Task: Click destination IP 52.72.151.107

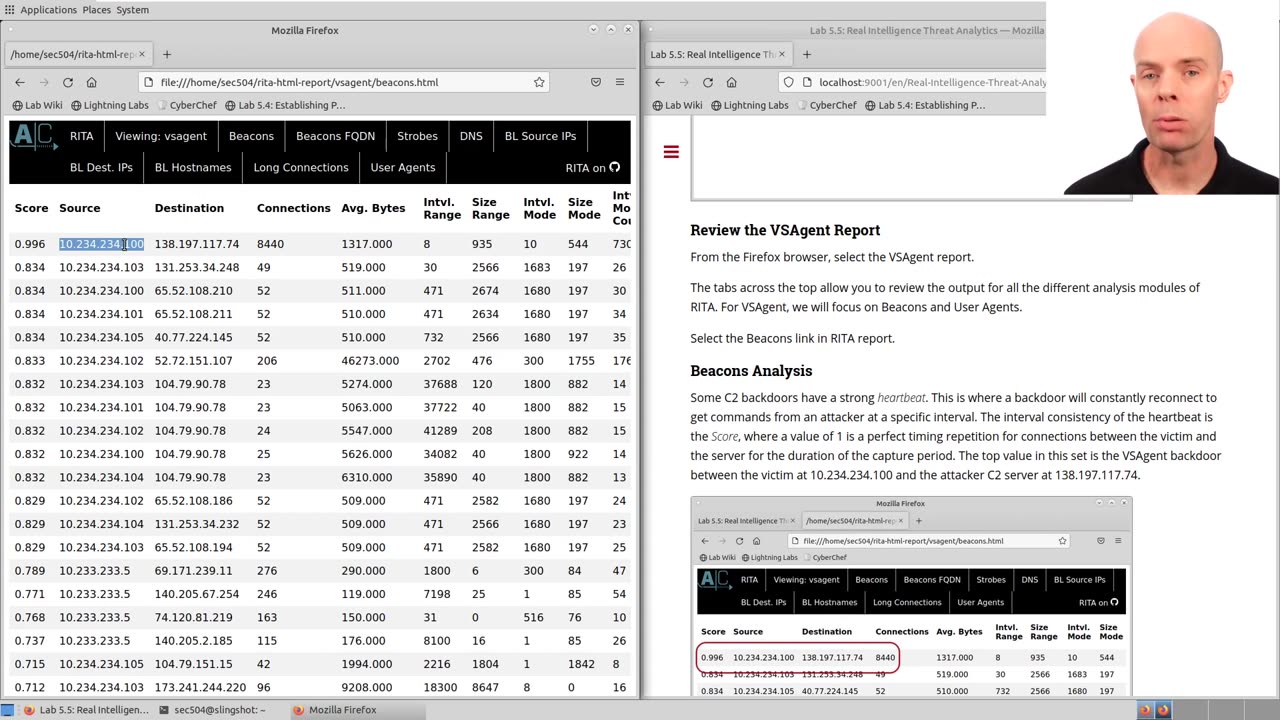Action: (x=193, y=361)
